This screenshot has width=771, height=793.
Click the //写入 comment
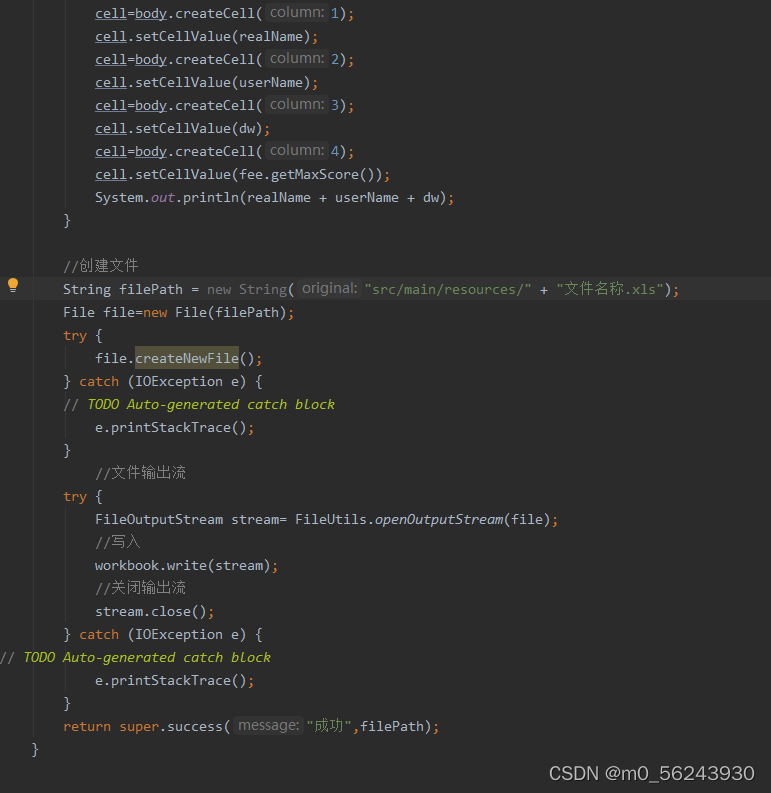click(117, 542)
